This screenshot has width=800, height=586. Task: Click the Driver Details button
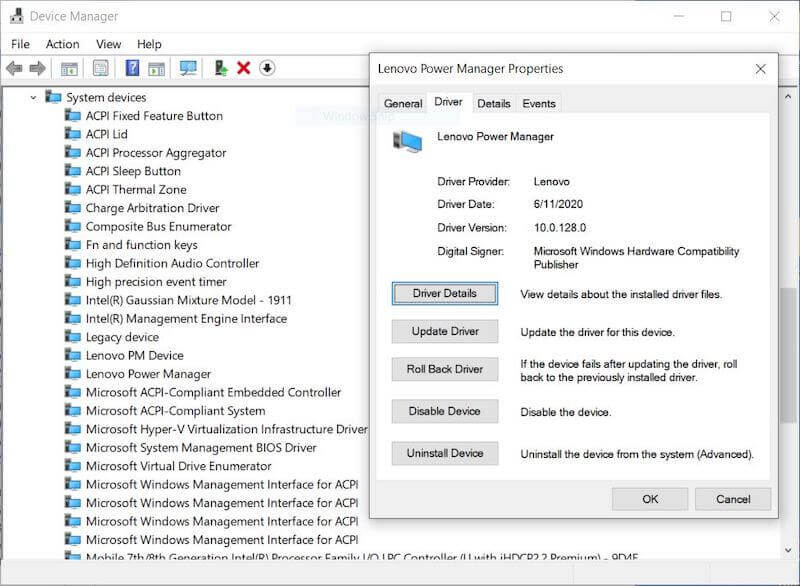click(x=445, y=293)
